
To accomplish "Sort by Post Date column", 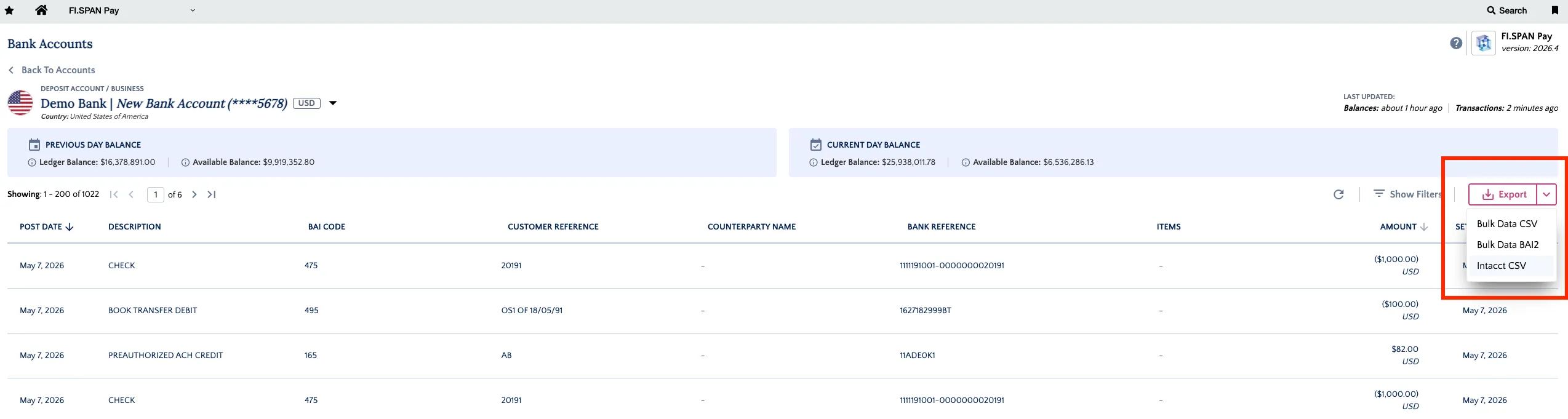I will pos(47,227).
